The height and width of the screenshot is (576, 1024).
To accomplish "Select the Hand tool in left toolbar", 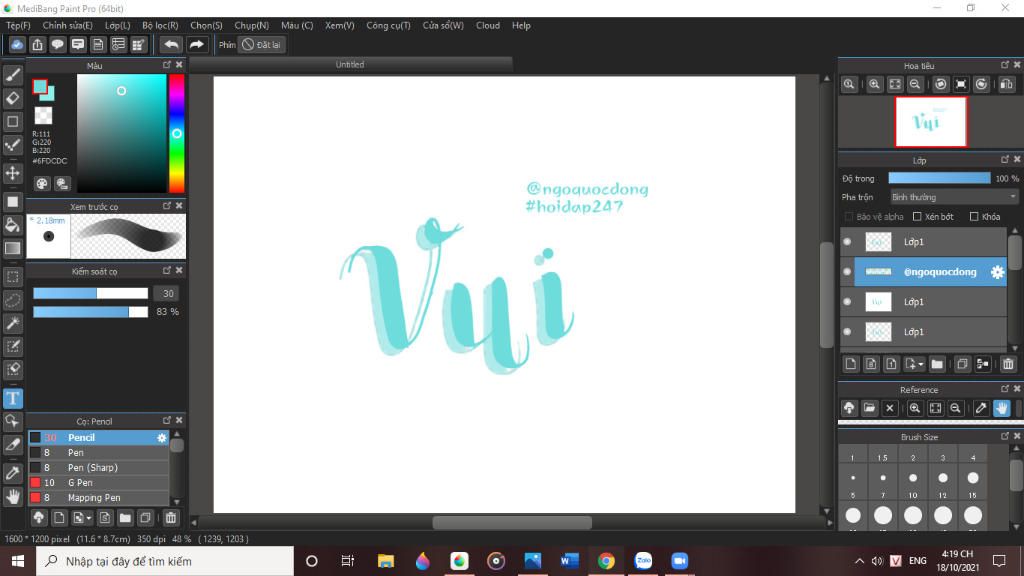I will pyautogui.click(x=12, y=497).
